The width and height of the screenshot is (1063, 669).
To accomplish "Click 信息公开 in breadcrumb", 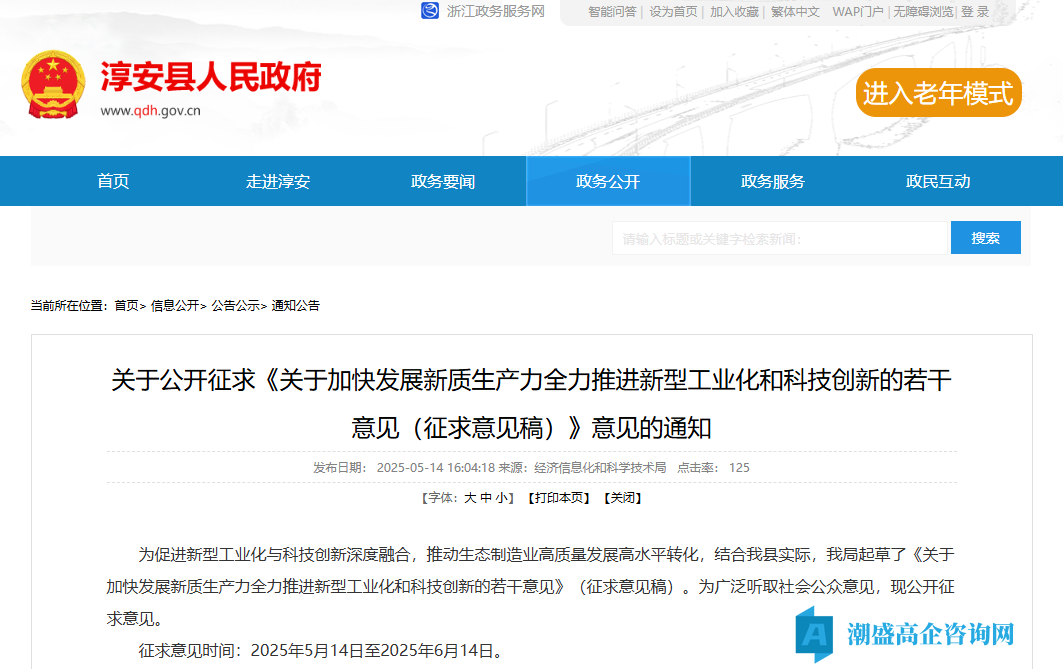I will click(x=175, y=305).
